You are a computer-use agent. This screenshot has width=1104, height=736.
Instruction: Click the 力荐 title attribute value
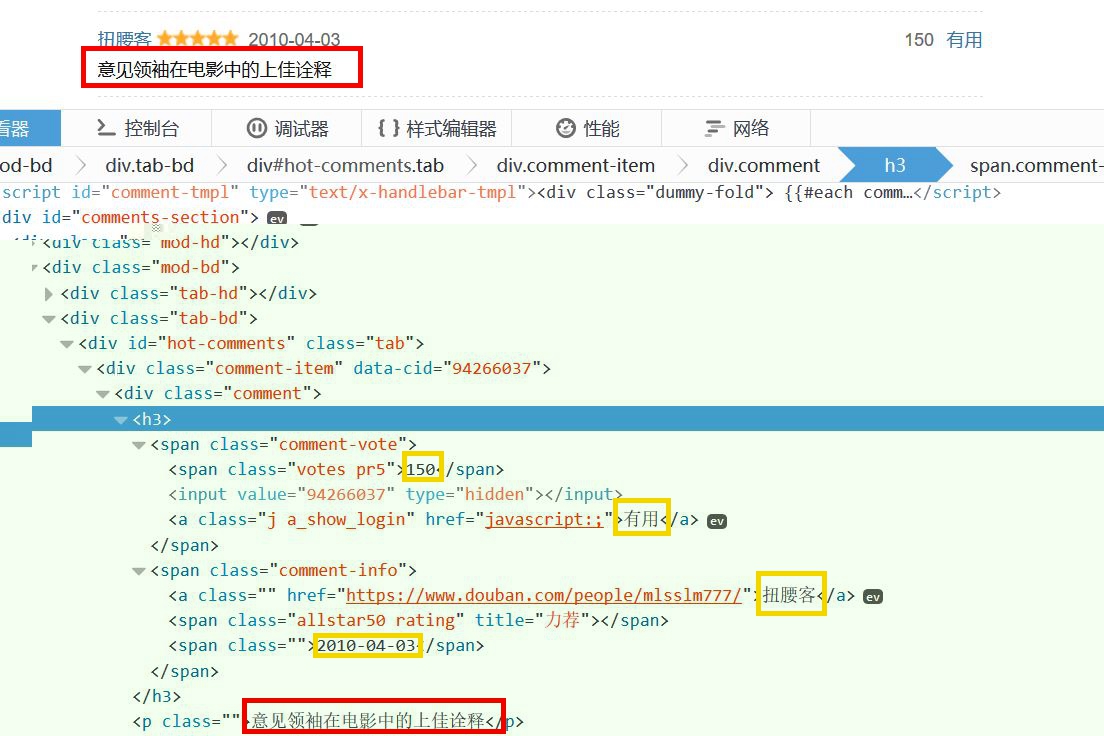[x=562, y=620]
